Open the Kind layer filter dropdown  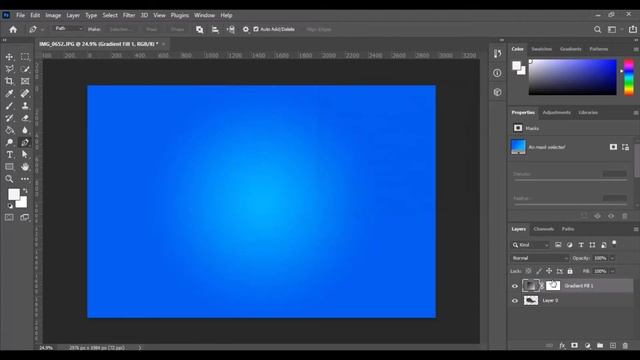531,245
